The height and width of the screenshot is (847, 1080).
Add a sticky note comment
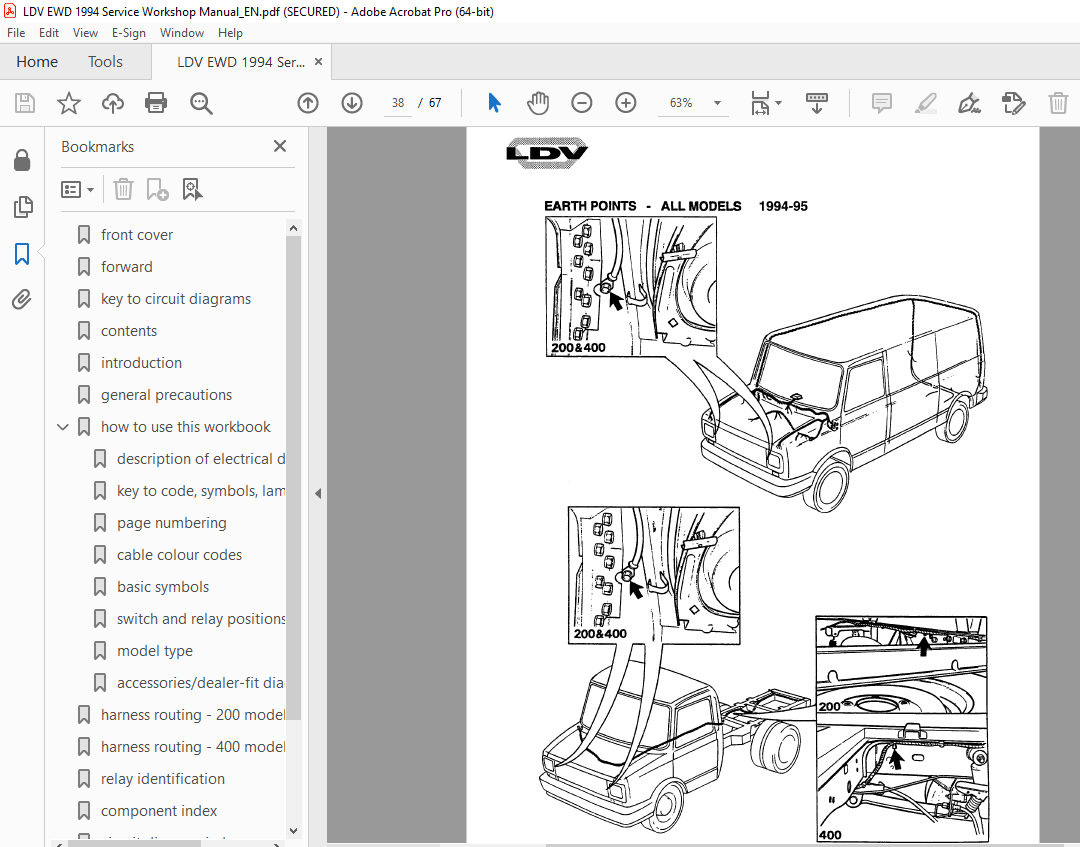[882, 103]
